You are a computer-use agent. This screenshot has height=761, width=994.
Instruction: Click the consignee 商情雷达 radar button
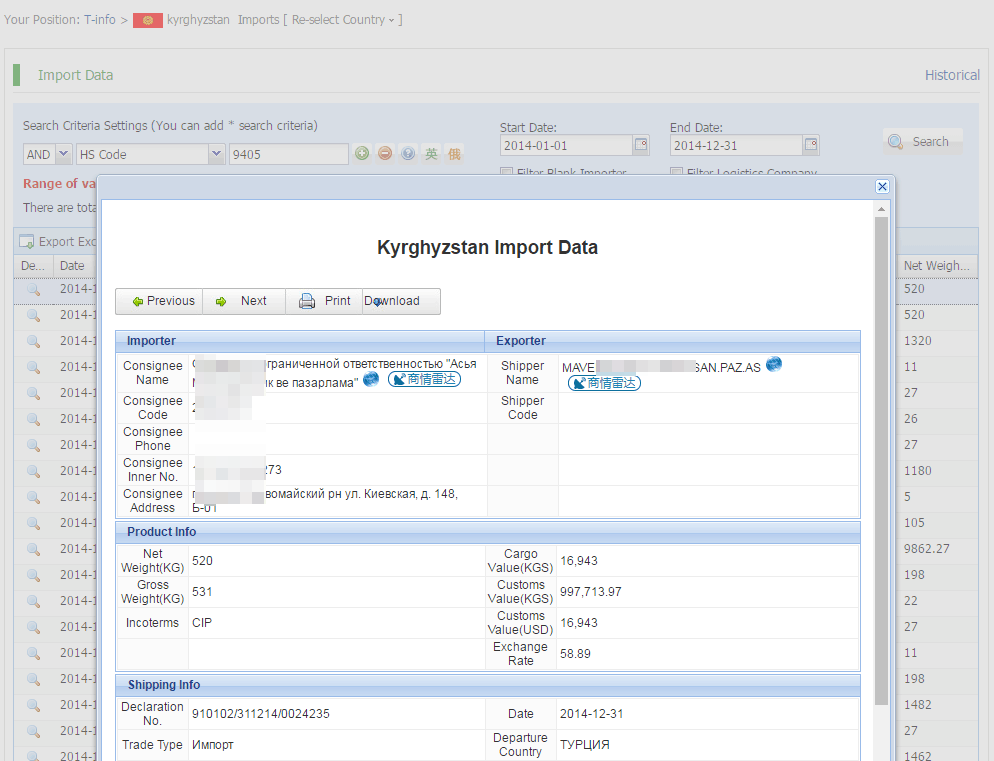pyautogui.click(x=424, y=380)
